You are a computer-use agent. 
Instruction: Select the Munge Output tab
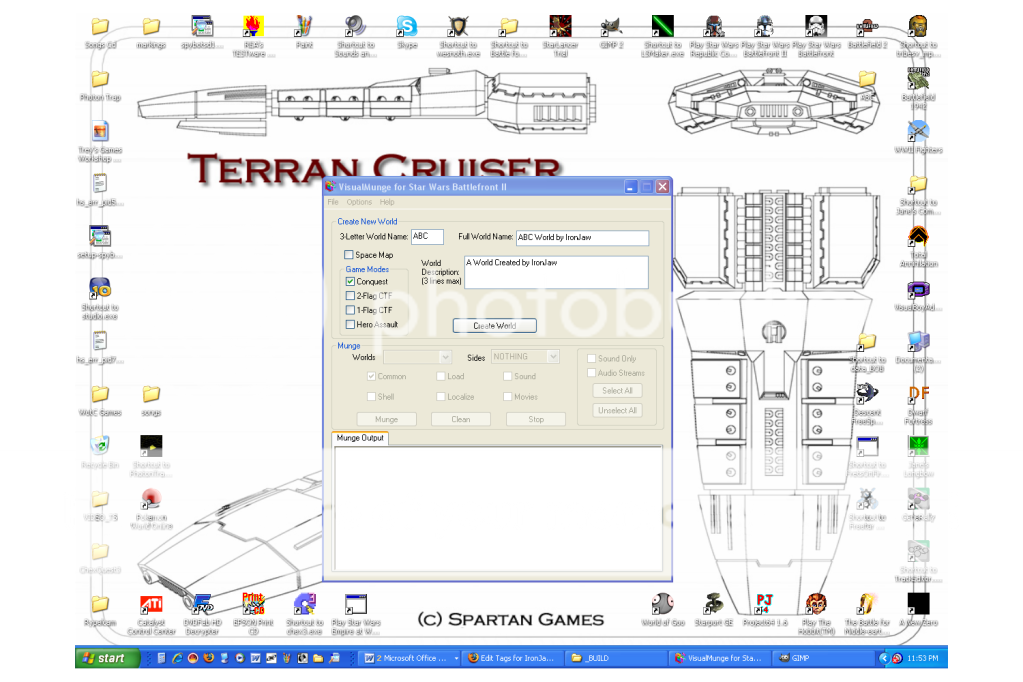(x=360, y=438)
